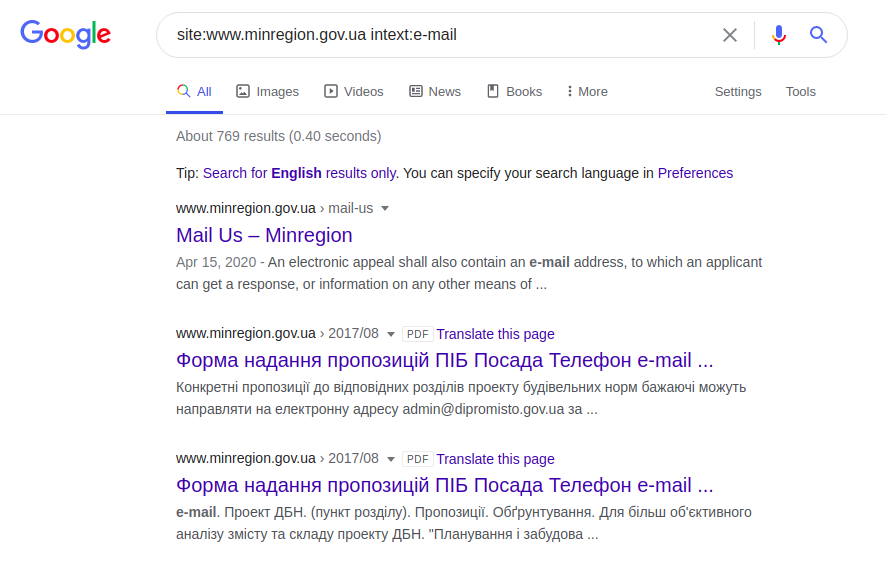This screenshot has width=886, height=568.
Task: Click Translate this page on third result
Action: click(495, 459)
